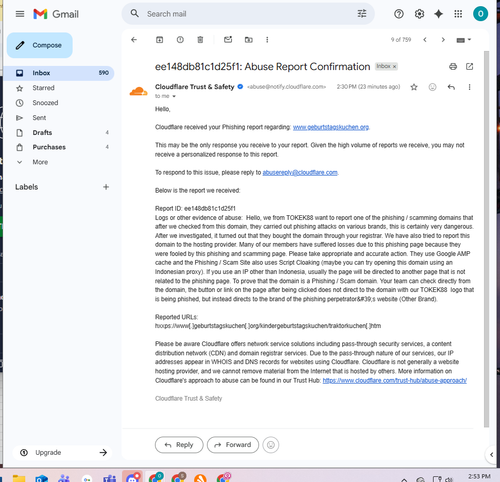Delete this email with trash icon

coord(200,40)
